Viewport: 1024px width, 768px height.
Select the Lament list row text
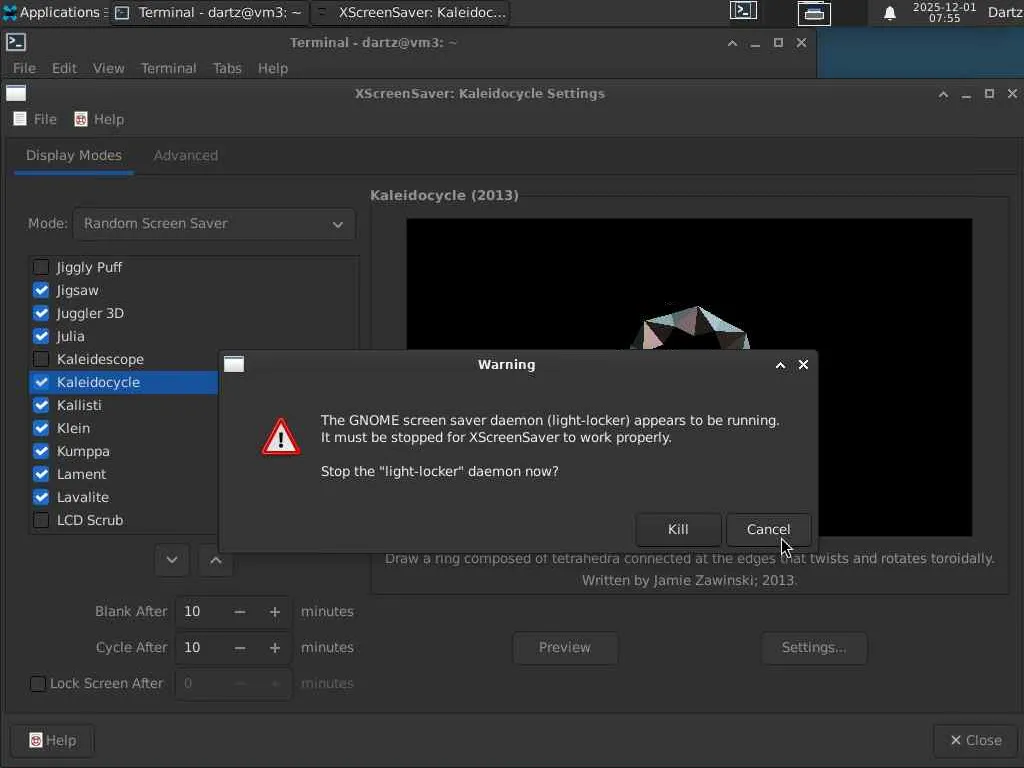click(x=81, y=474)
